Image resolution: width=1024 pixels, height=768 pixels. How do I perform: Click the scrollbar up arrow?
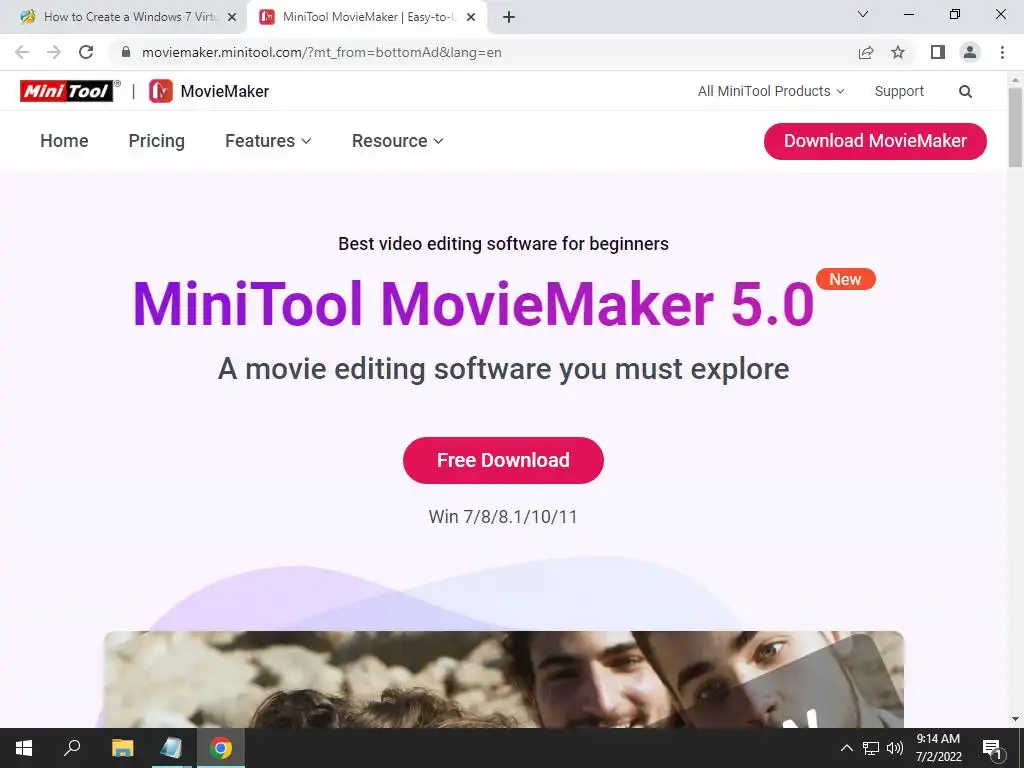coord(1015,80)
